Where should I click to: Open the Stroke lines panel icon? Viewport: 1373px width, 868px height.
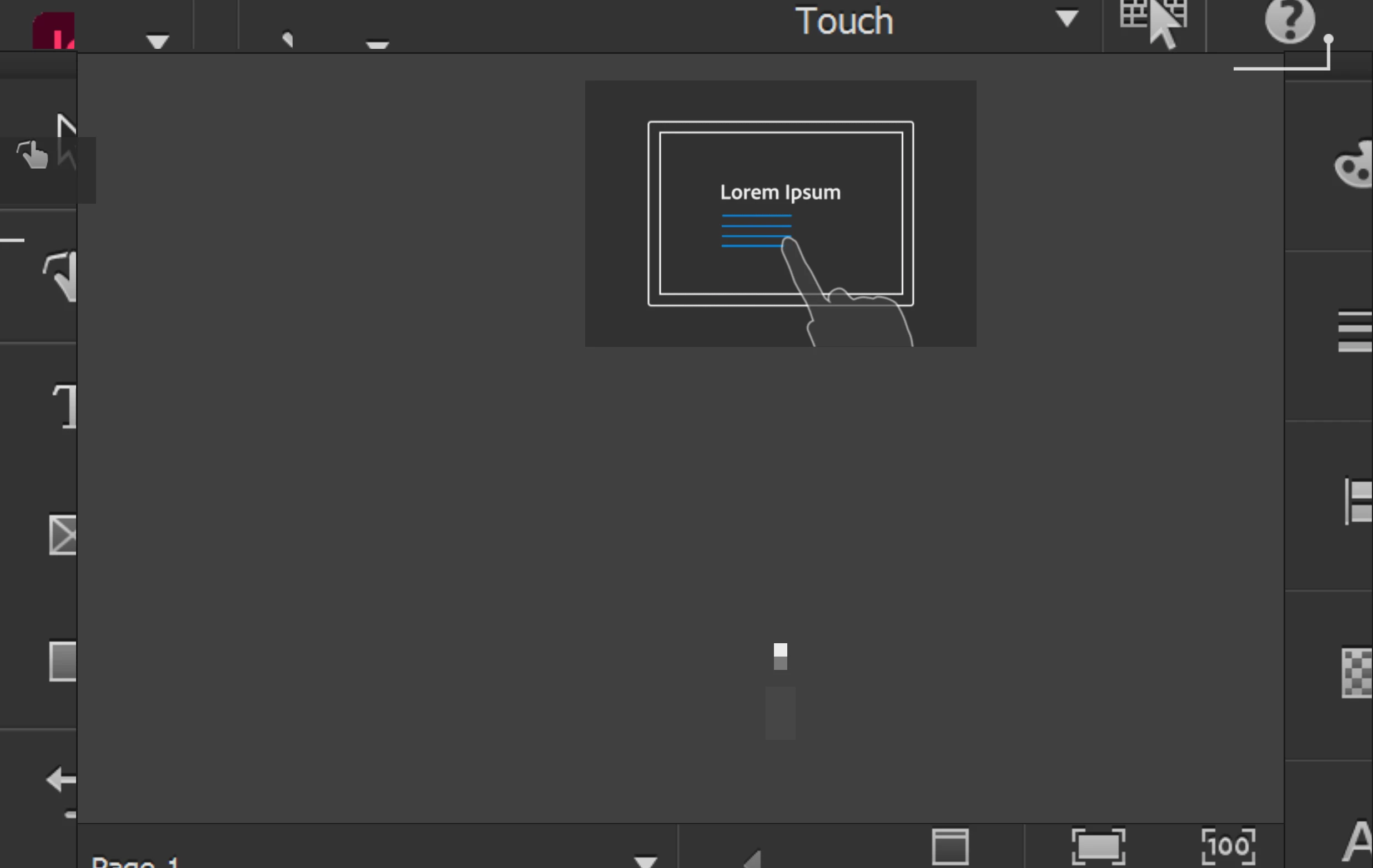[1355, 331]
